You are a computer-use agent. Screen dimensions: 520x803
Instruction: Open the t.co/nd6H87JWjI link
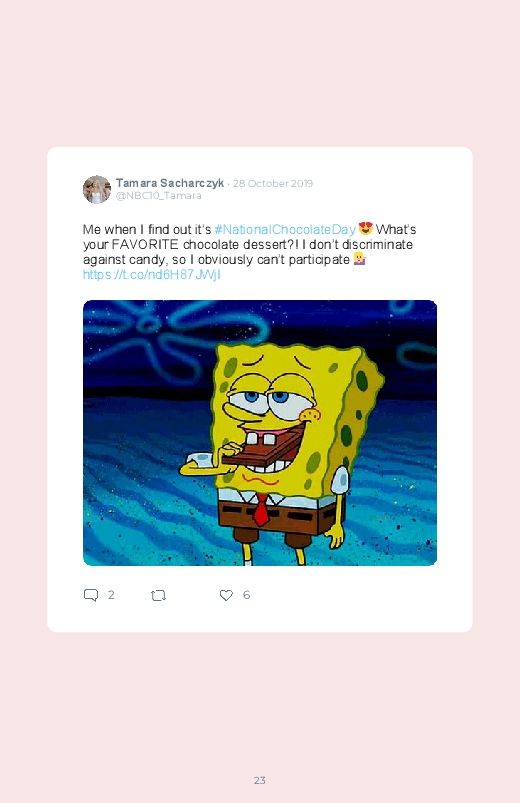coord(152,274)
